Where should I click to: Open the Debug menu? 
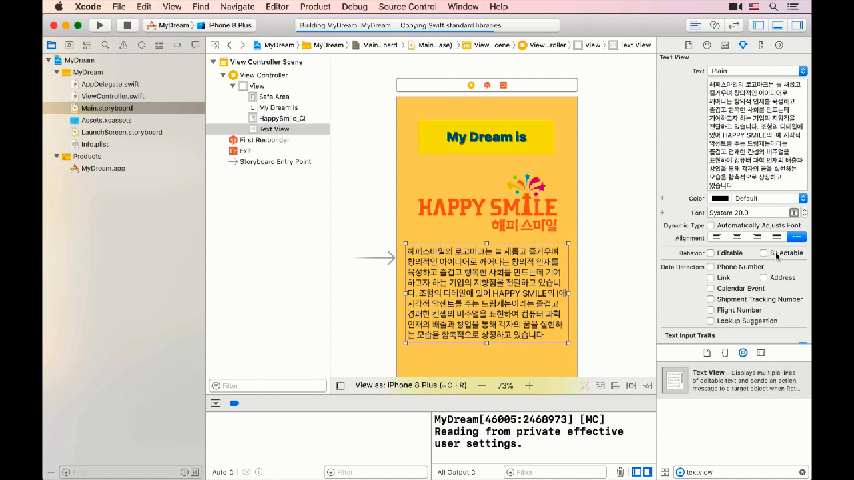354,7
